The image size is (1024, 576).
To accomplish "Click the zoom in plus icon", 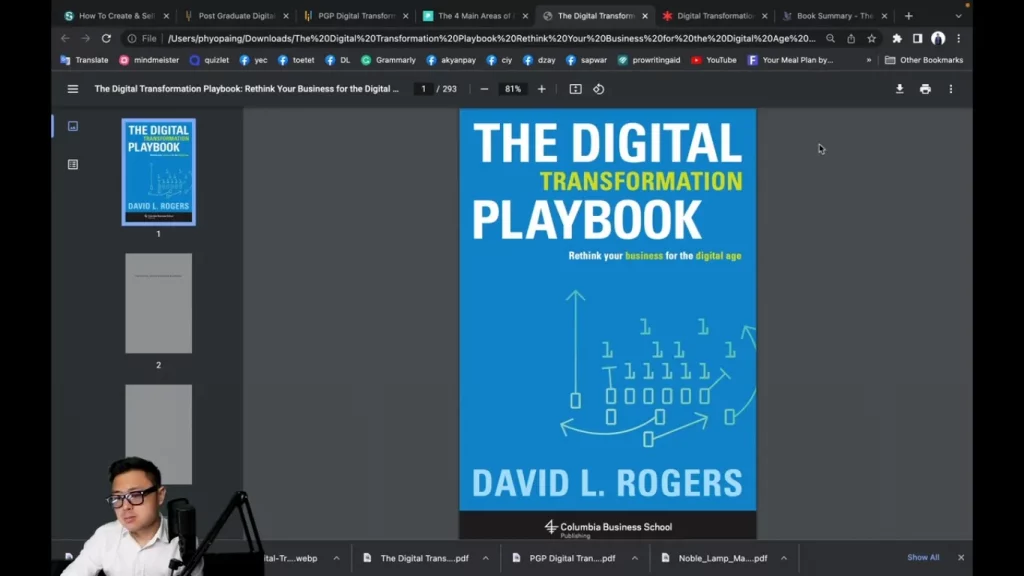I will [541, 89].
